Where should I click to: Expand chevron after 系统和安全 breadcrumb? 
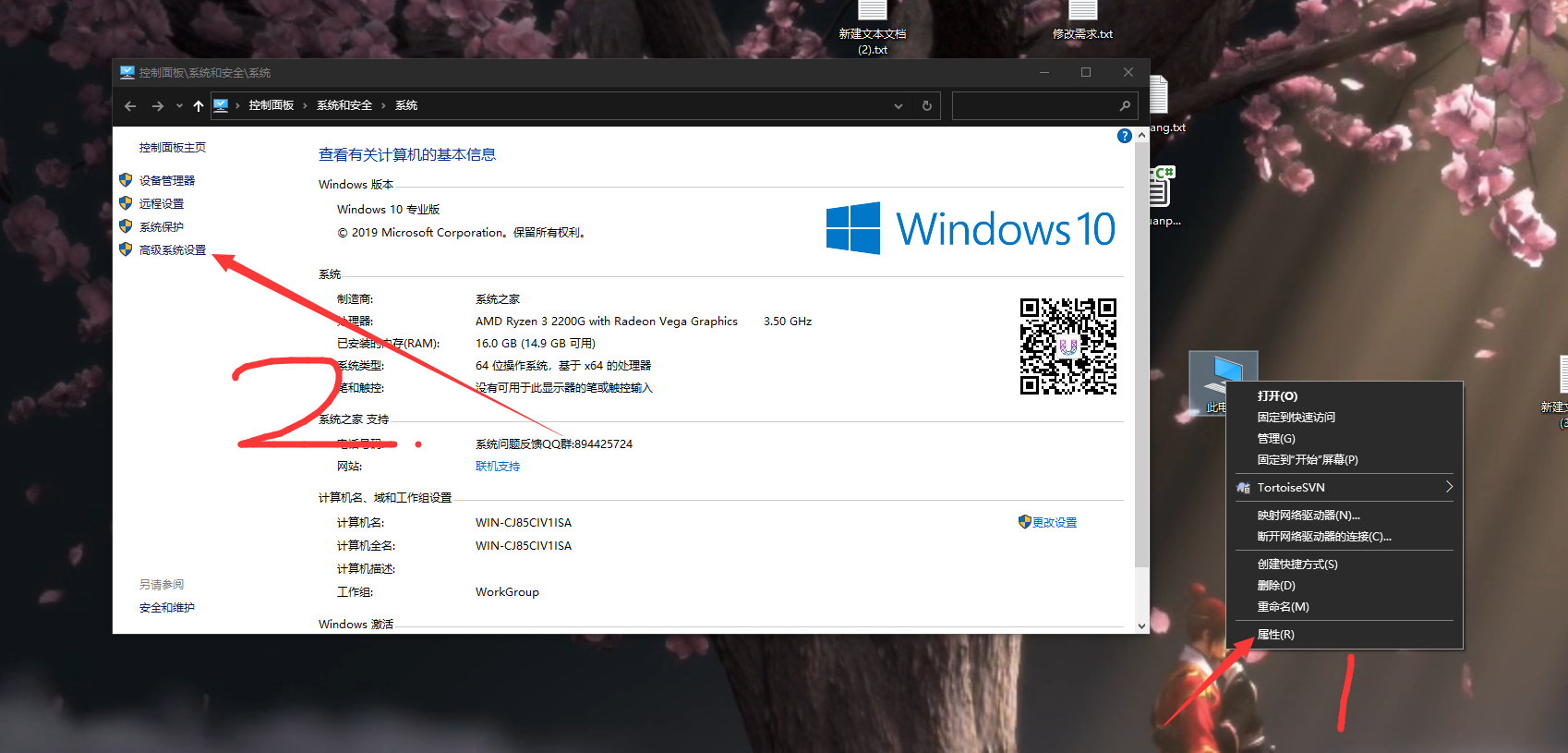(383, 105)
